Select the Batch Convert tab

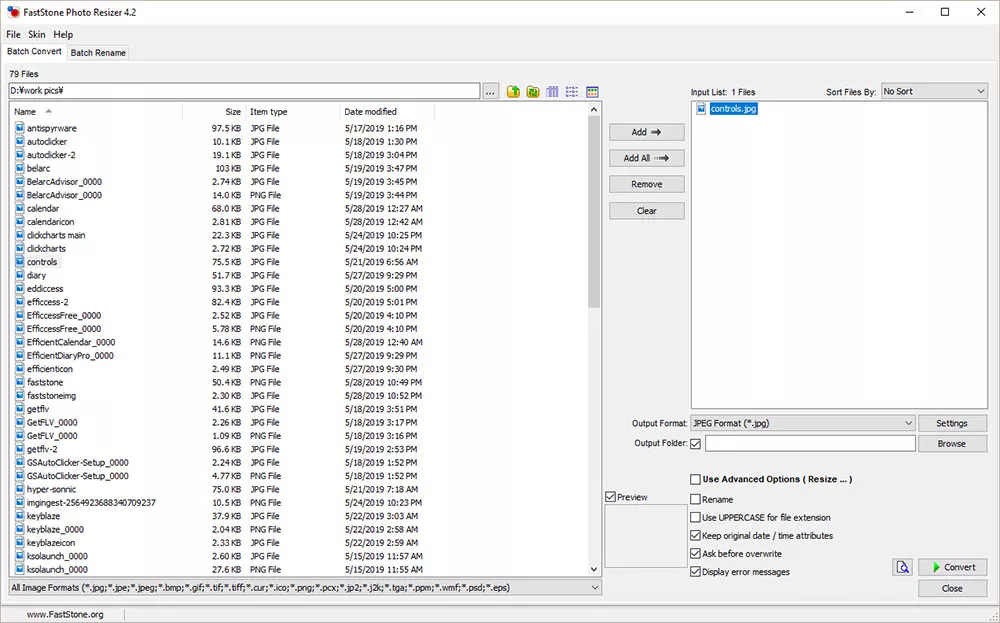coord(34,52)
